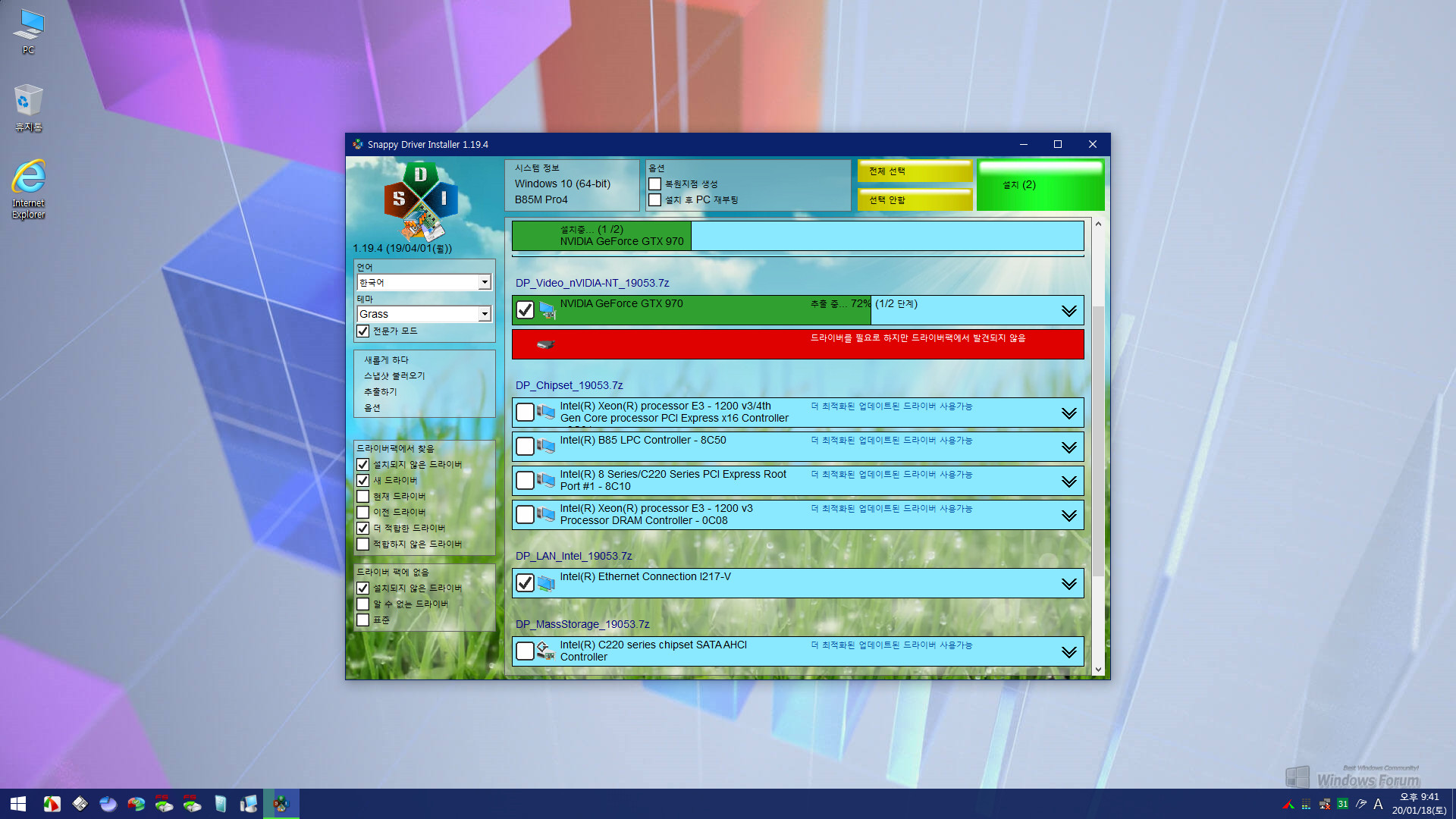Click the 선택 안함 (select none) button

pos(915,200)
